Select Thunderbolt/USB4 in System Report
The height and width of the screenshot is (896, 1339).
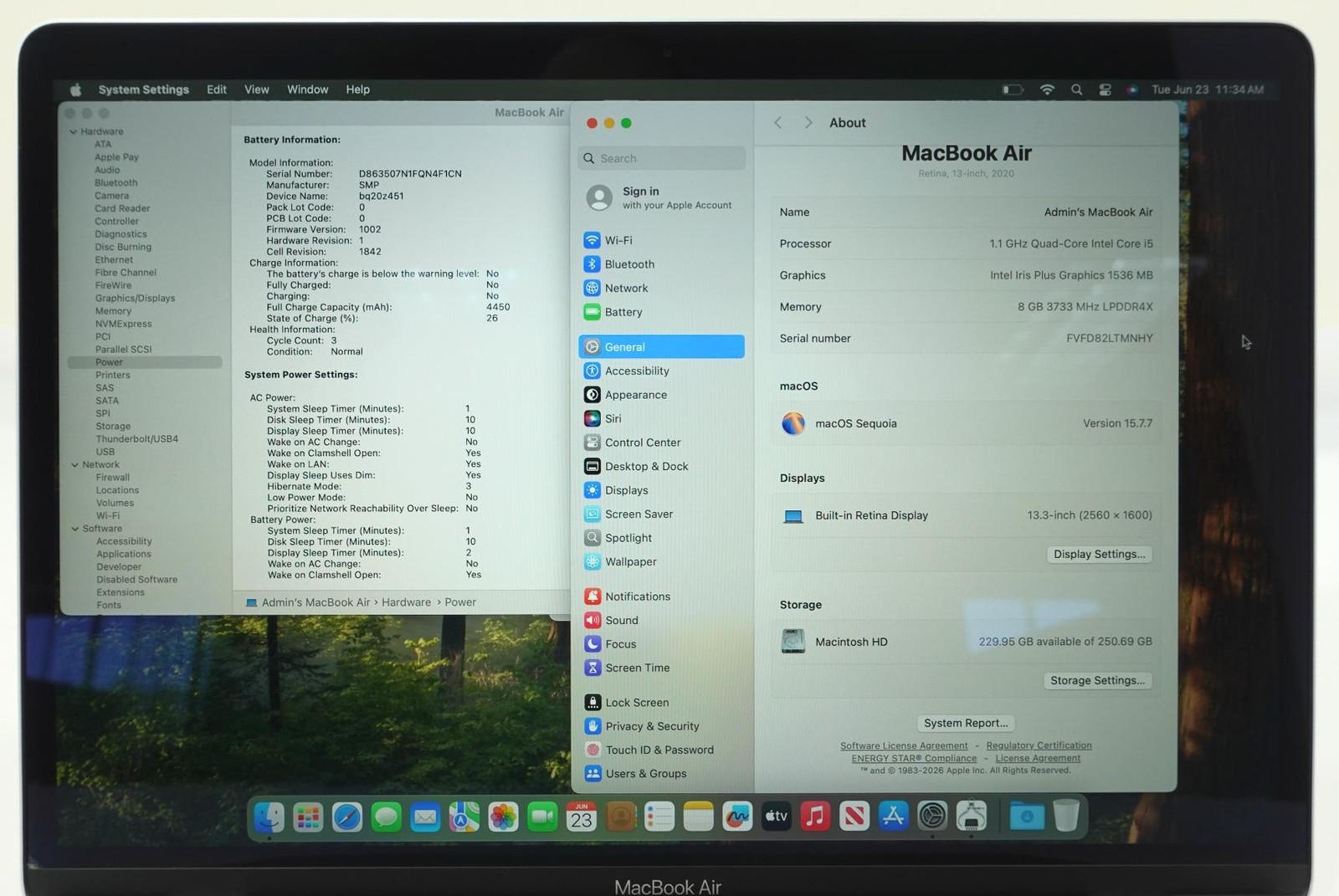(x=136, y=439)
